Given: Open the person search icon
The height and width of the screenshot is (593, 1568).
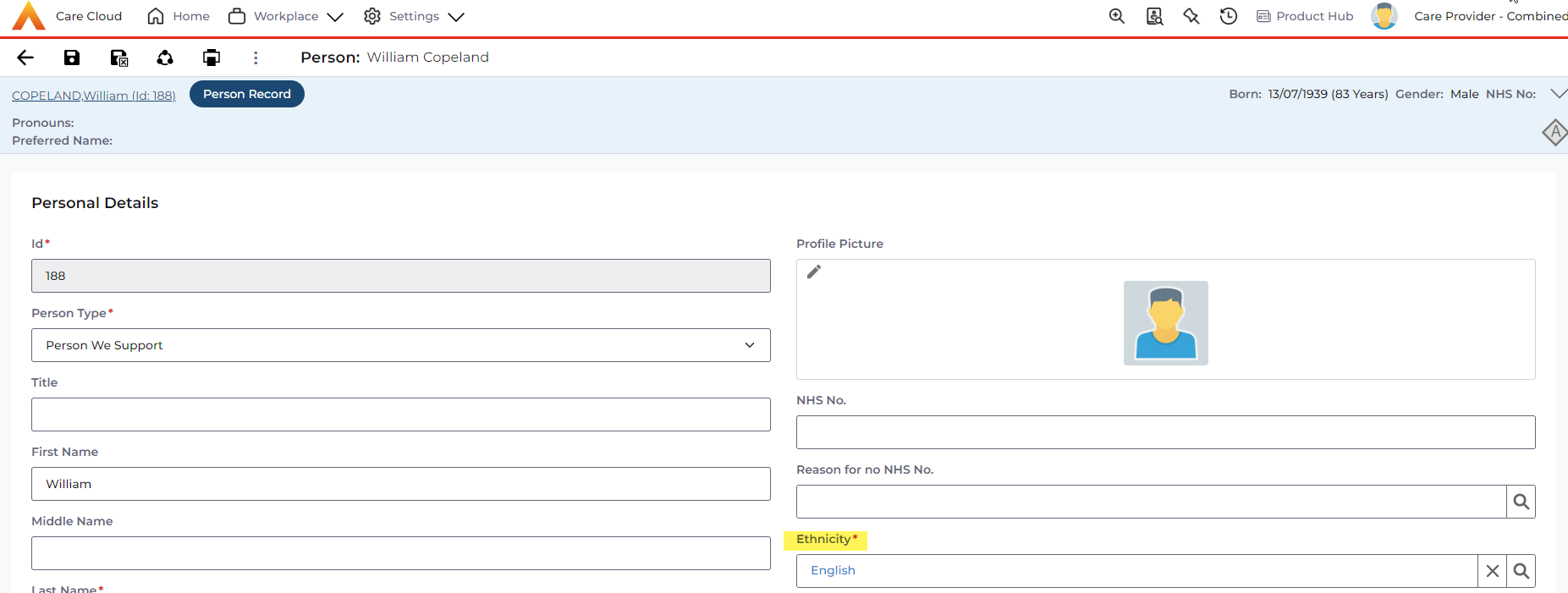Looking at the screenshot, I should [x=1154, y=16].
